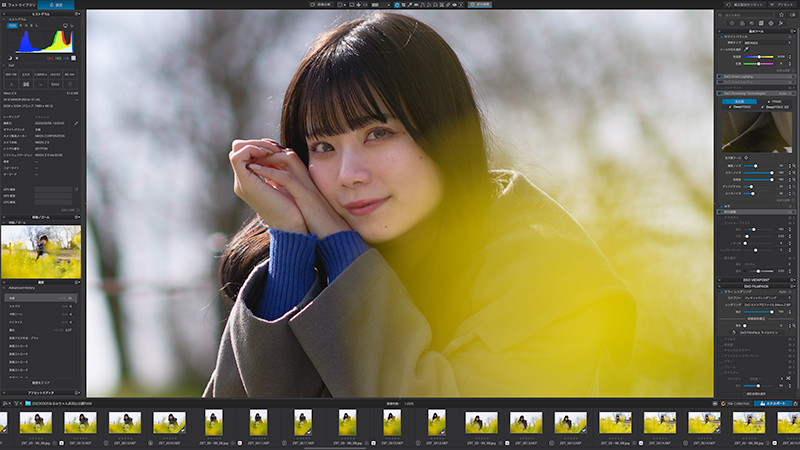Viewport: 800px width, 450px height.
Task: Click the denoising loupe placement target icon
Action: [746, 158]
